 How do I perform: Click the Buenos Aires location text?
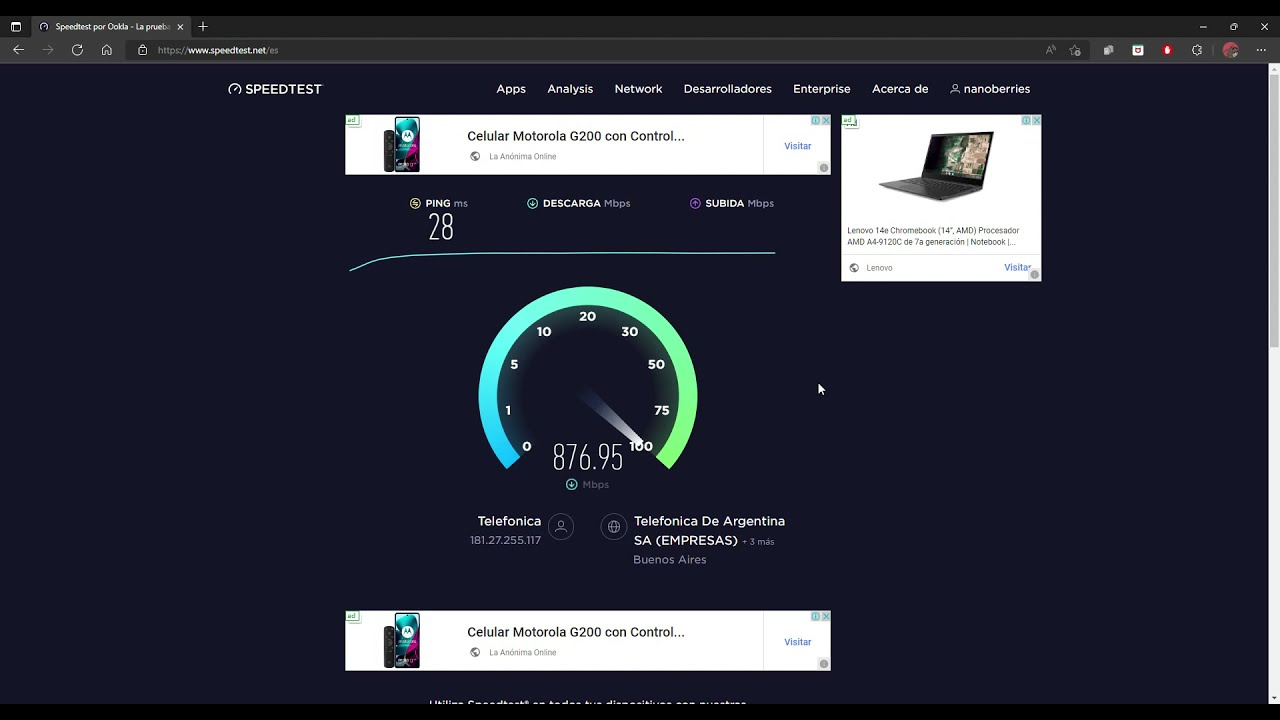click(x=670, y=560)
